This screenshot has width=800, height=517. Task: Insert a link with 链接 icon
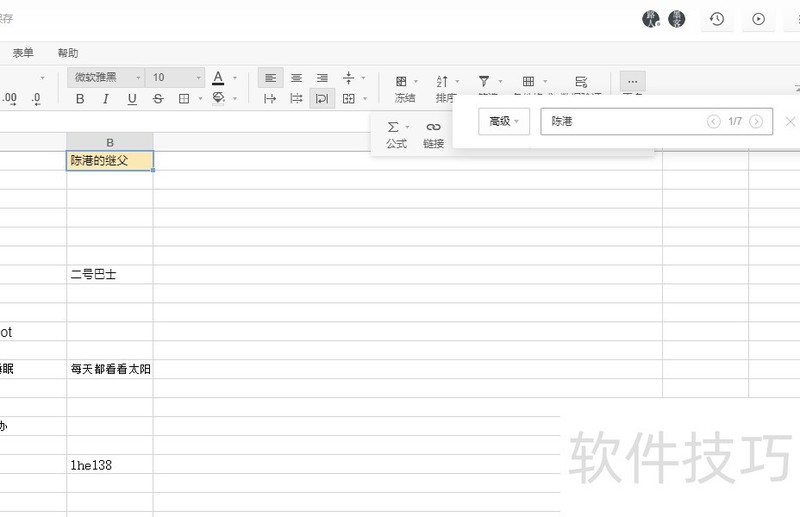point(433,127)
